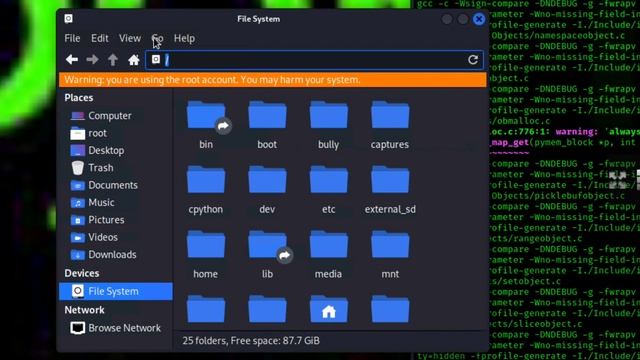Select the bin folder icon

pyautogui.click(x=206, y=116)
